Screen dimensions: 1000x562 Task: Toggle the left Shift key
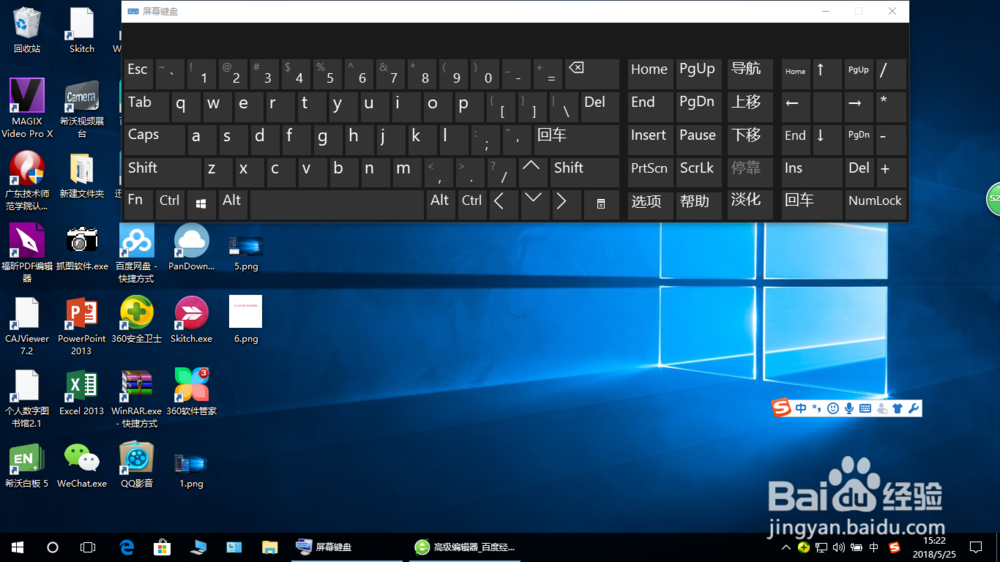click(163, 172)
